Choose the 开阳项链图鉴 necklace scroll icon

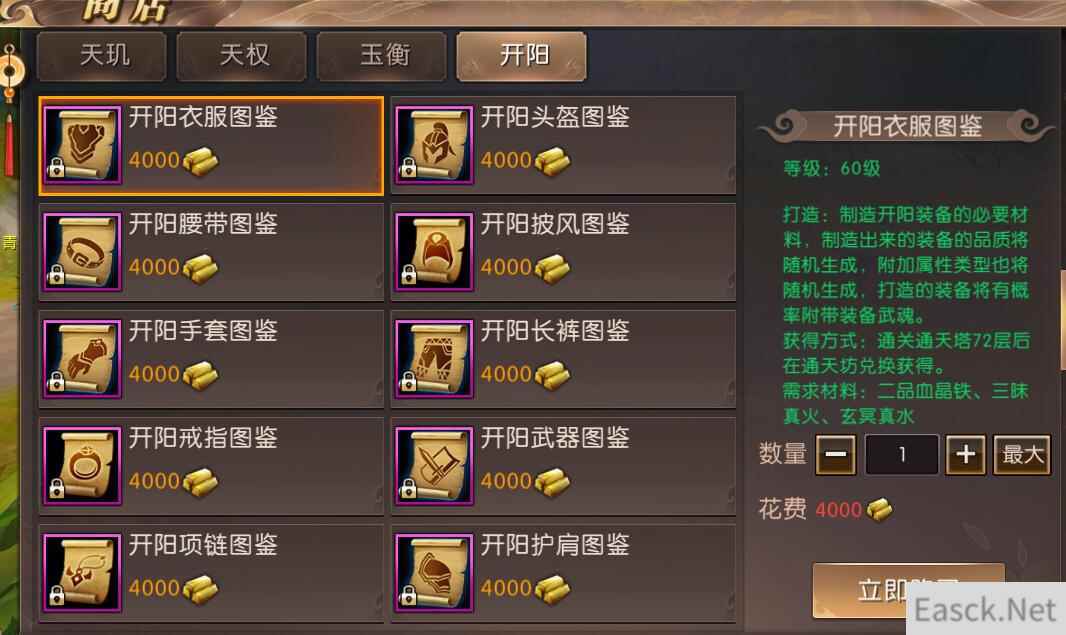point(82,572)
